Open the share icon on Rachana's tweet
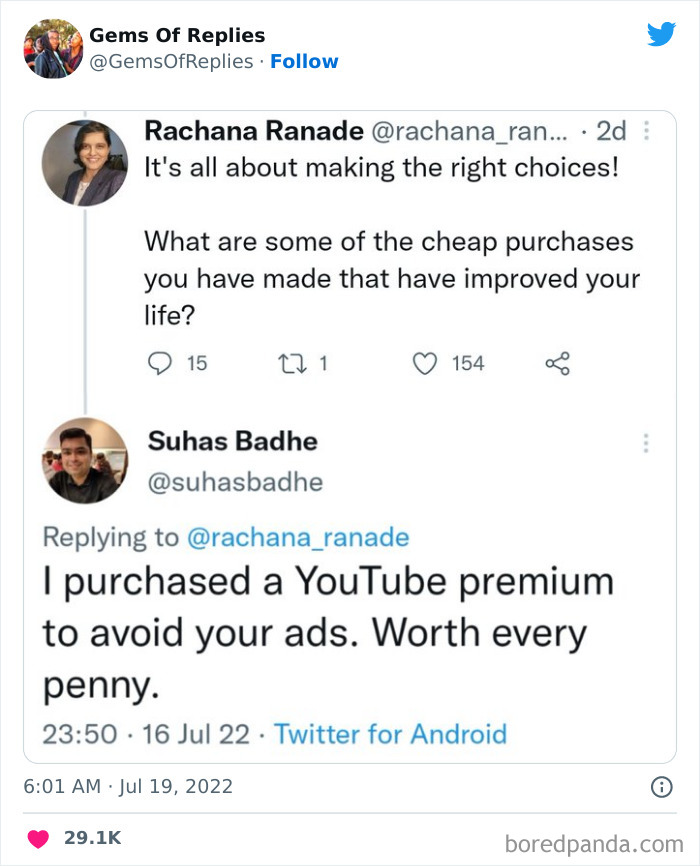 [x=557, y=364]
